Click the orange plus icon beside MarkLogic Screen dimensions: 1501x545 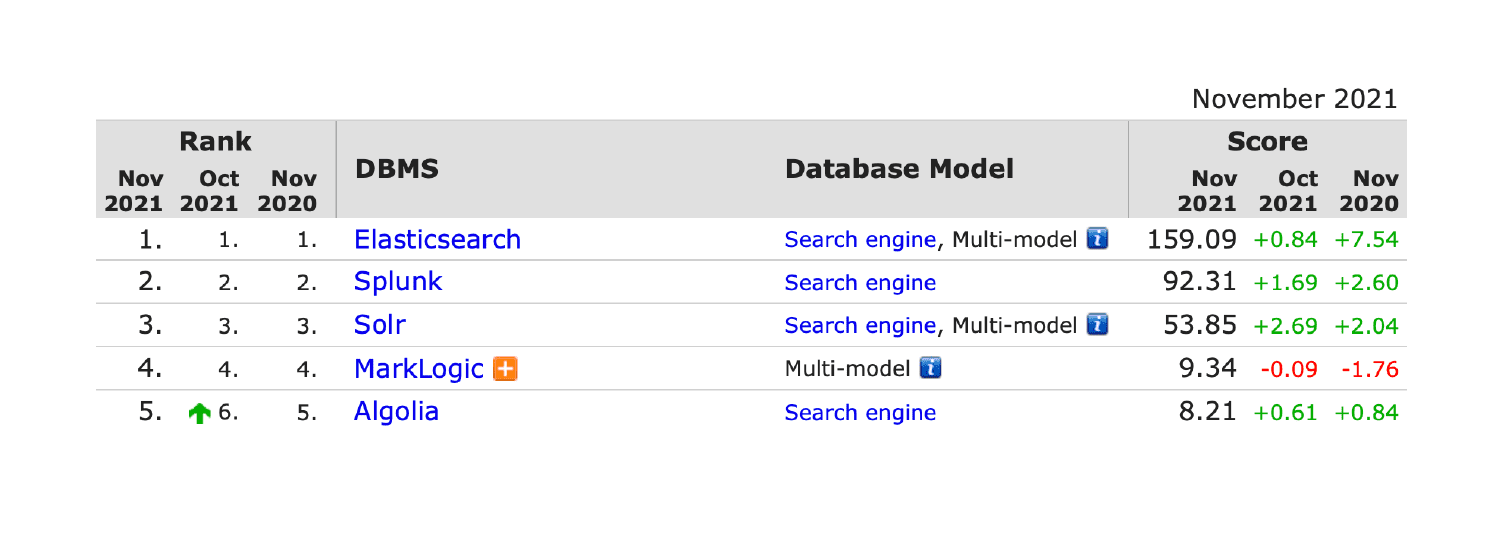point(506,369)
